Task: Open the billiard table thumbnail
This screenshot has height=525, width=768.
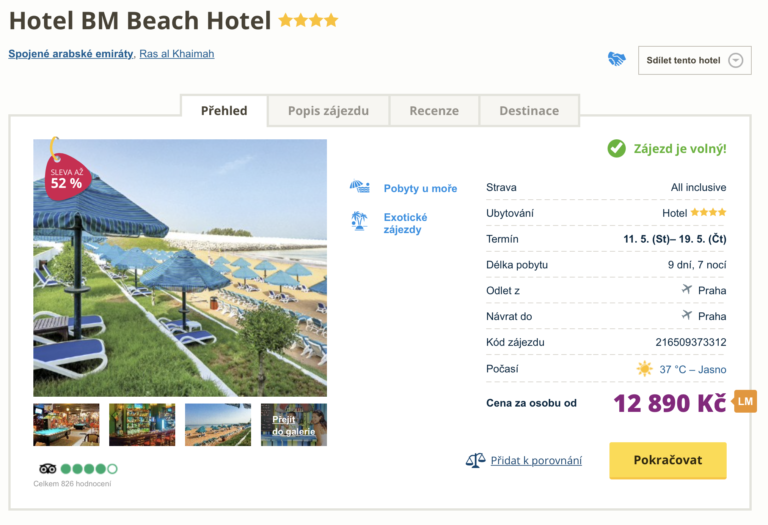Action: click(x=66, y=424)
